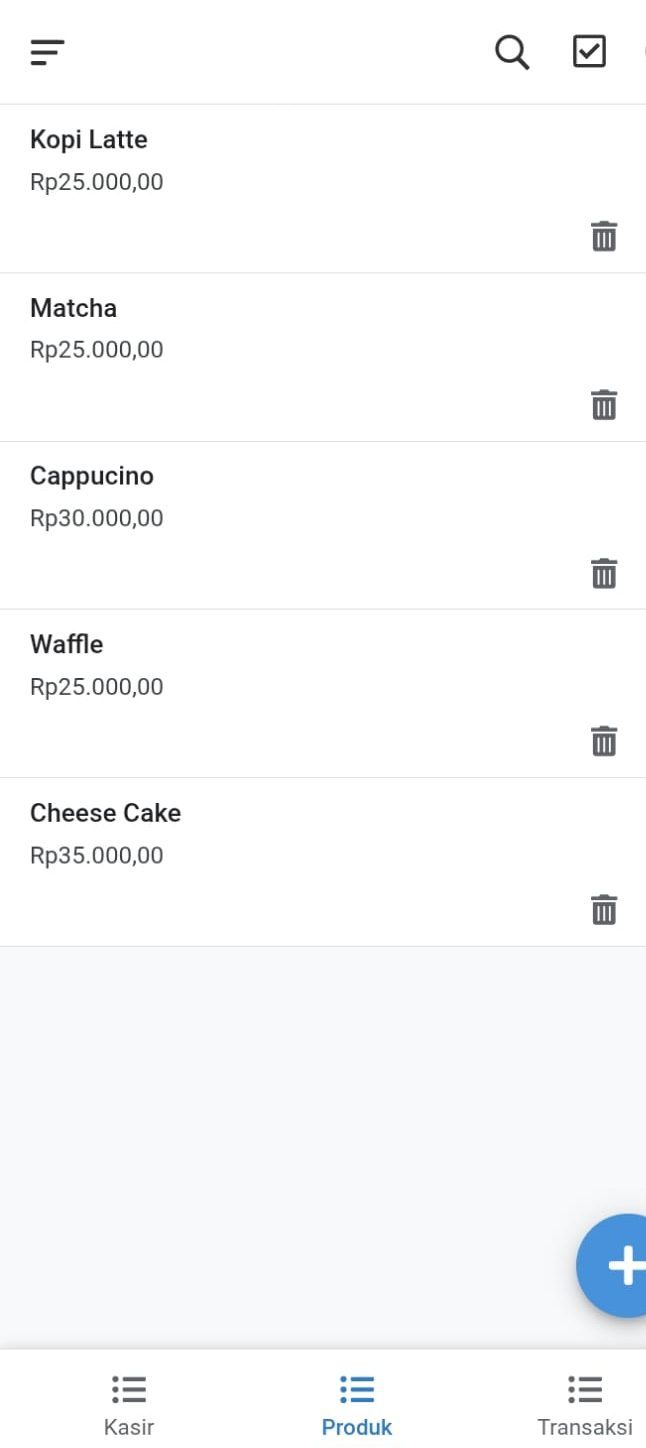646x1448 pixels.
Task: Tap the Rp30.000,00 price text
Action: click(x=97, y=518)
